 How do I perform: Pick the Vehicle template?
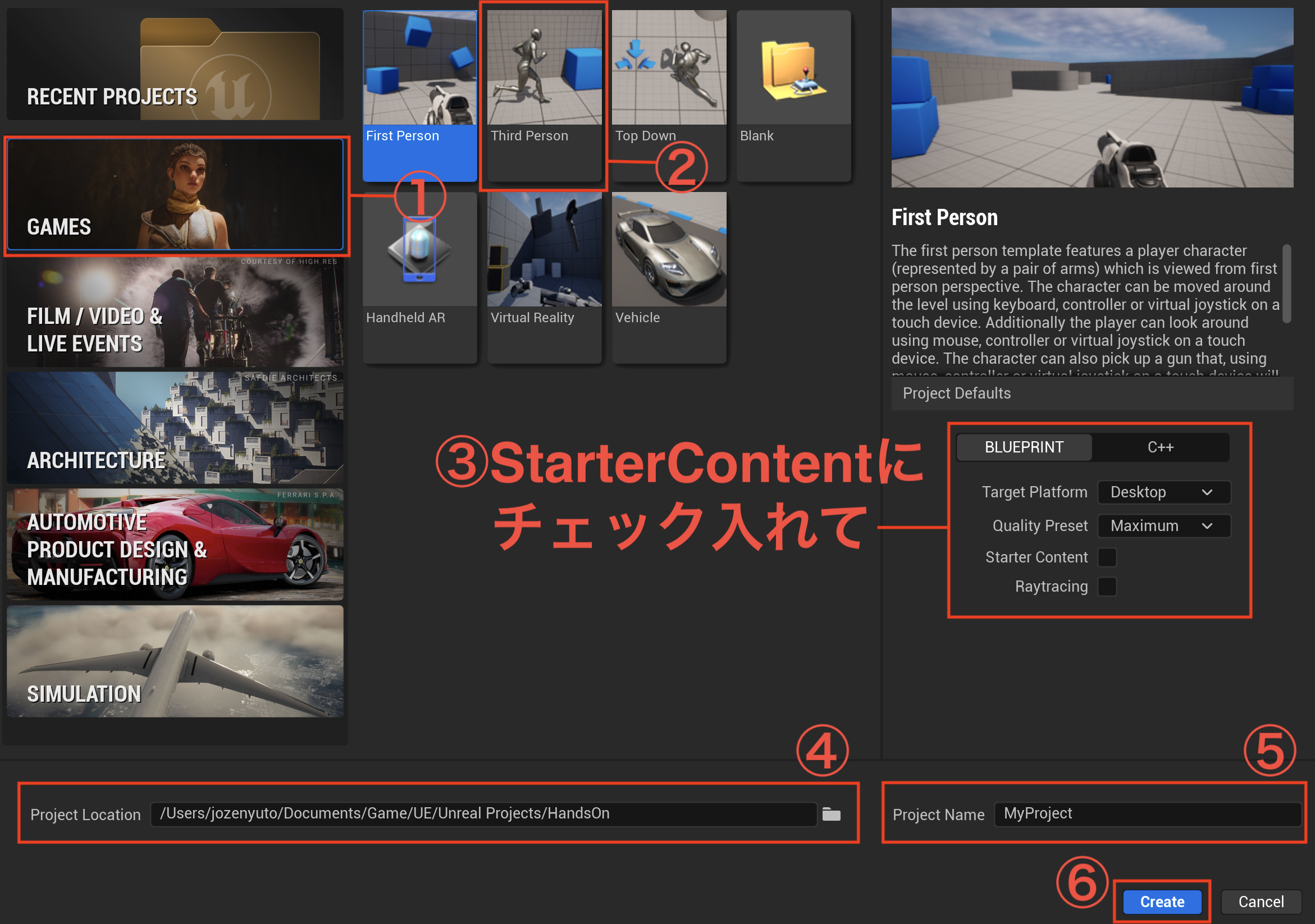point(669,278)
